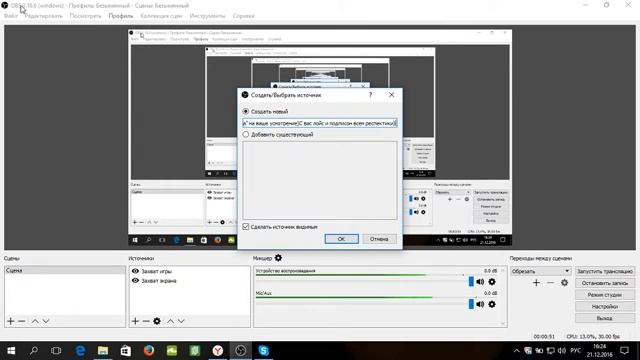
Task: Open the Windows Start menu
Action: 11,351
